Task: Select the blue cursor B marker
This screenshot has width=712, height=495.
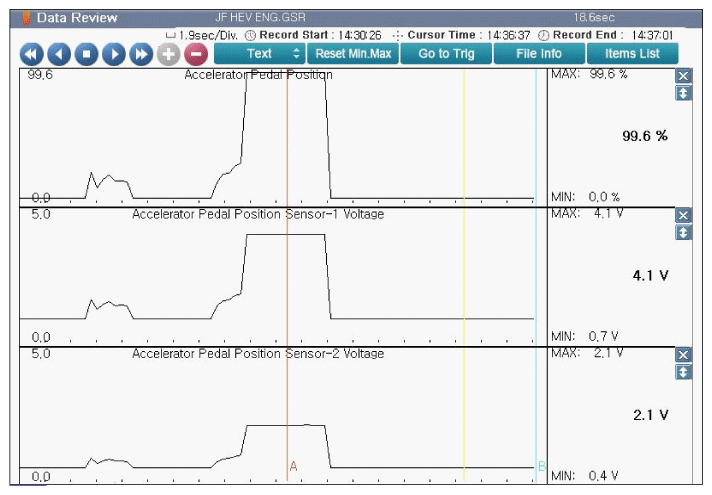Action: (x=541, y=466)
